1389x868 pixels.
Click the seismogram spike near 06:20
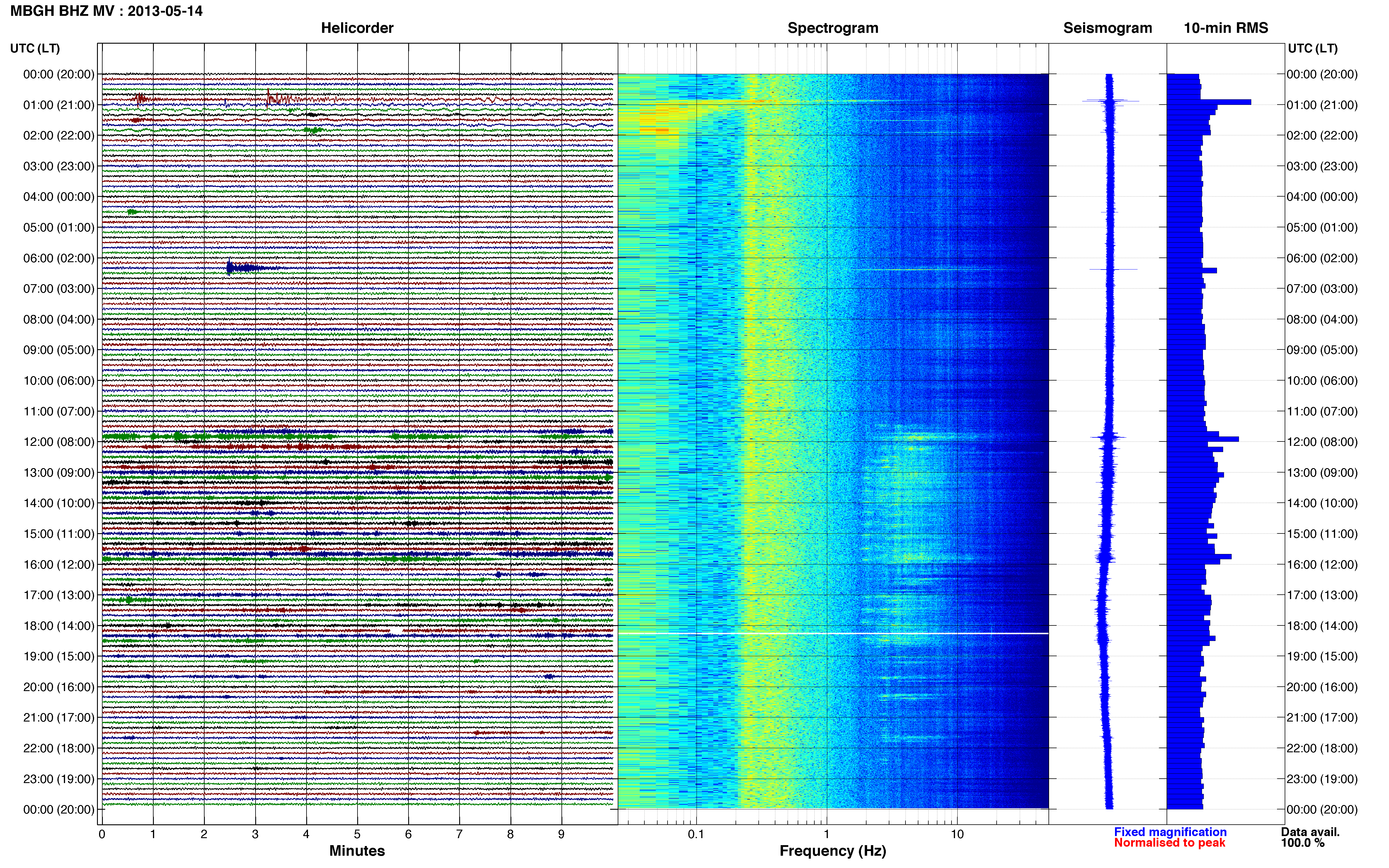tap(1113, 269)
